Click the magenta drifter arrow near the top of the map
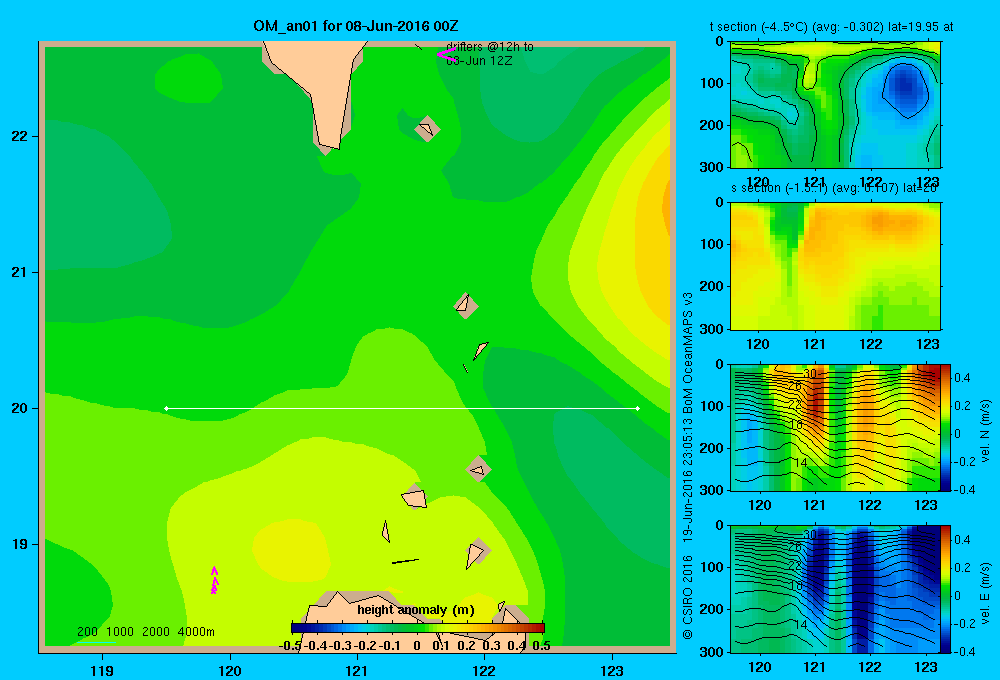 pyautogui.click(x=445, y=55)
